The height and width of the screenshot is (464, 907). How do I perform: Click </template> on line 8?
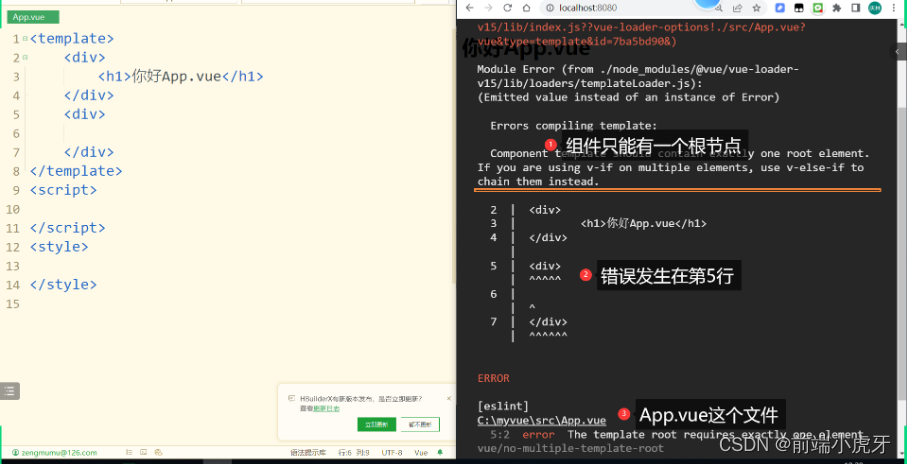[76, 171]
